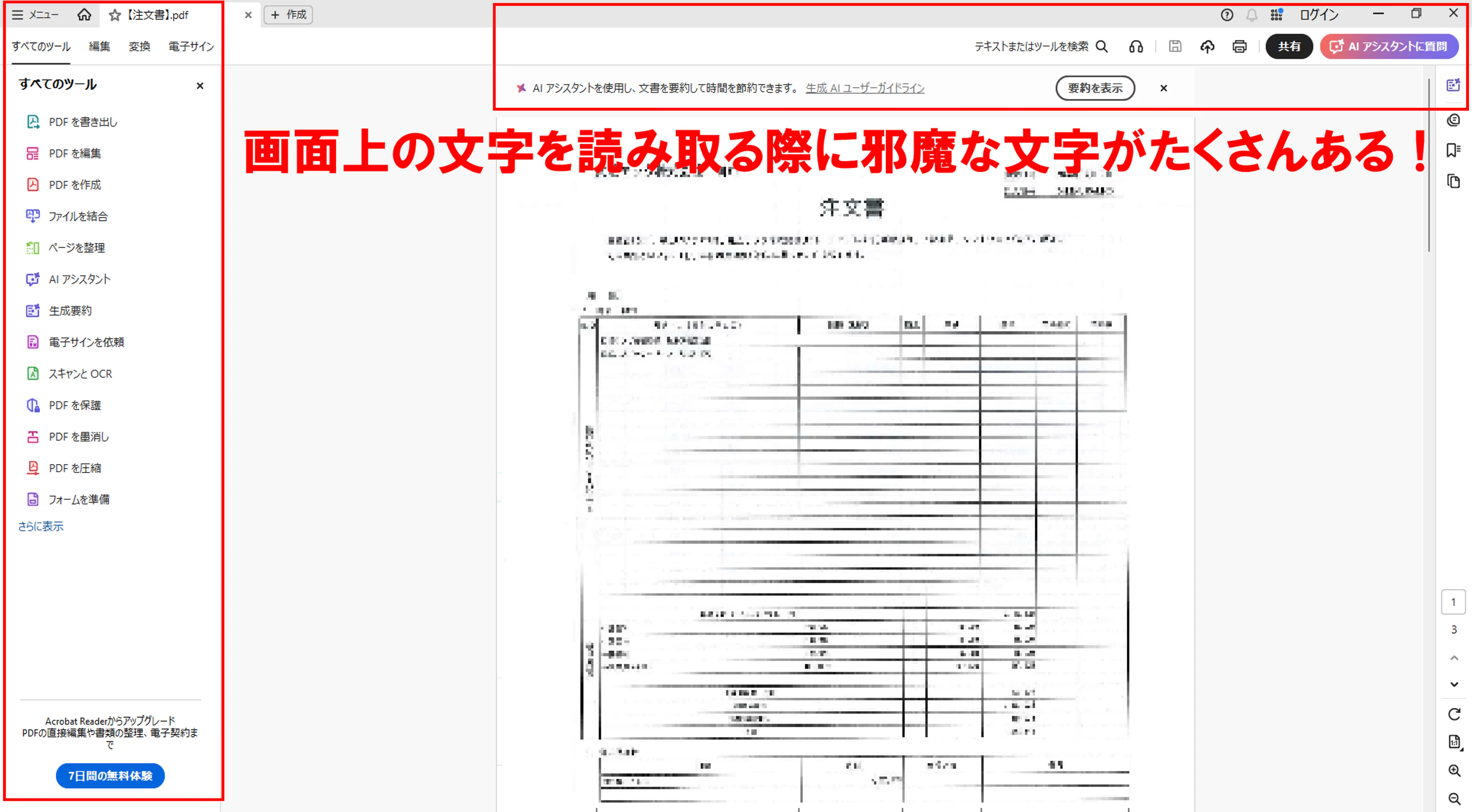Open the bookmarks panel icon

coord(1453,150)
